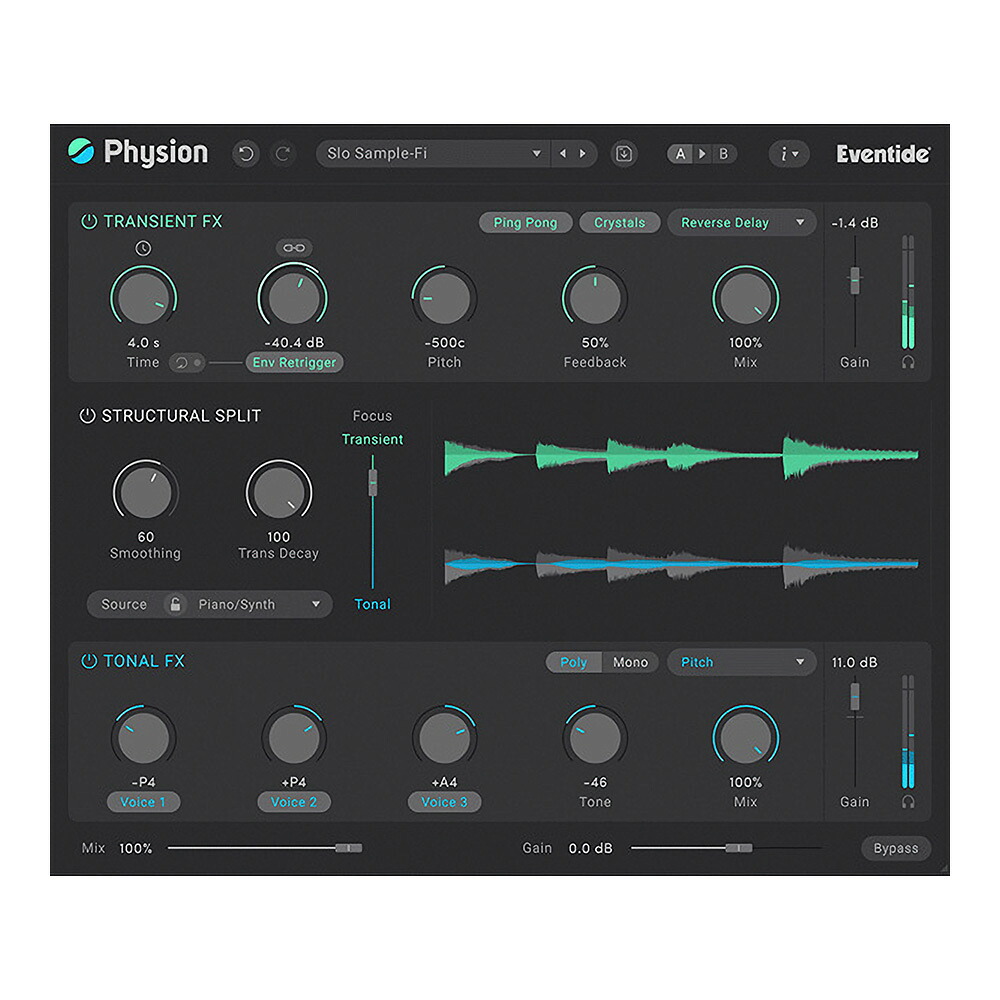
Task: Open the Piano/Synth source dropdown
Action: pos(258,604)
